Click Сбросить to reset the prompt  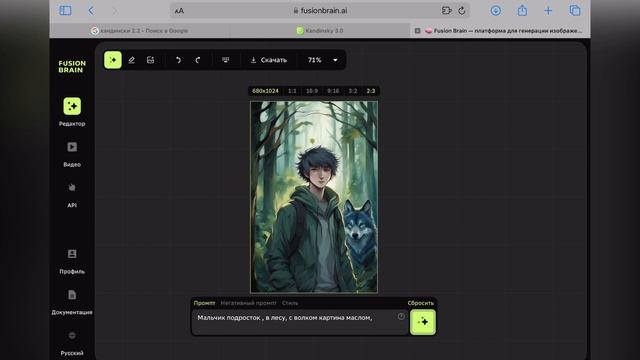click(x=420, y=303)
